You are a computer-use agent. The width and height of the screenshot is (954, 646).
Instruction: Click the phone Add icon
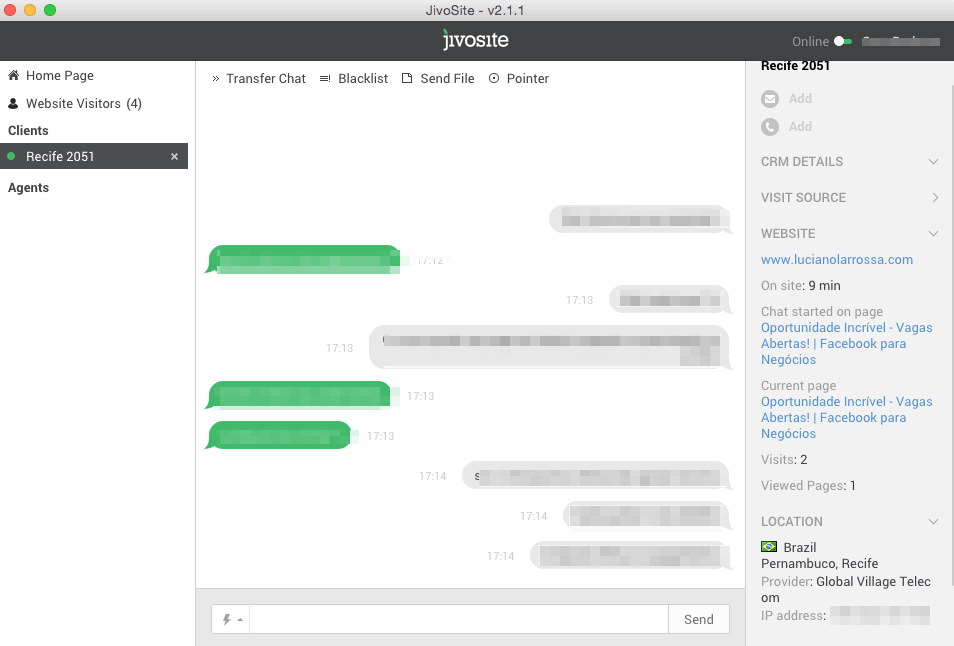click(770, 126)
